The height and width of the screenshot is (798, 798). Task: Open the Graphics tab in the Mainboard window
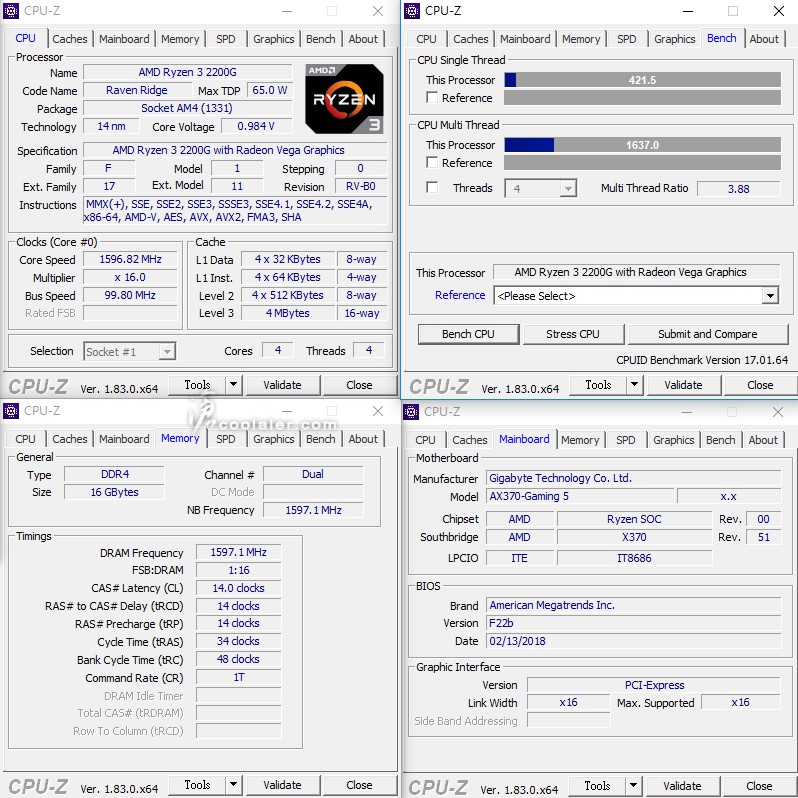(x=673, y=440)
